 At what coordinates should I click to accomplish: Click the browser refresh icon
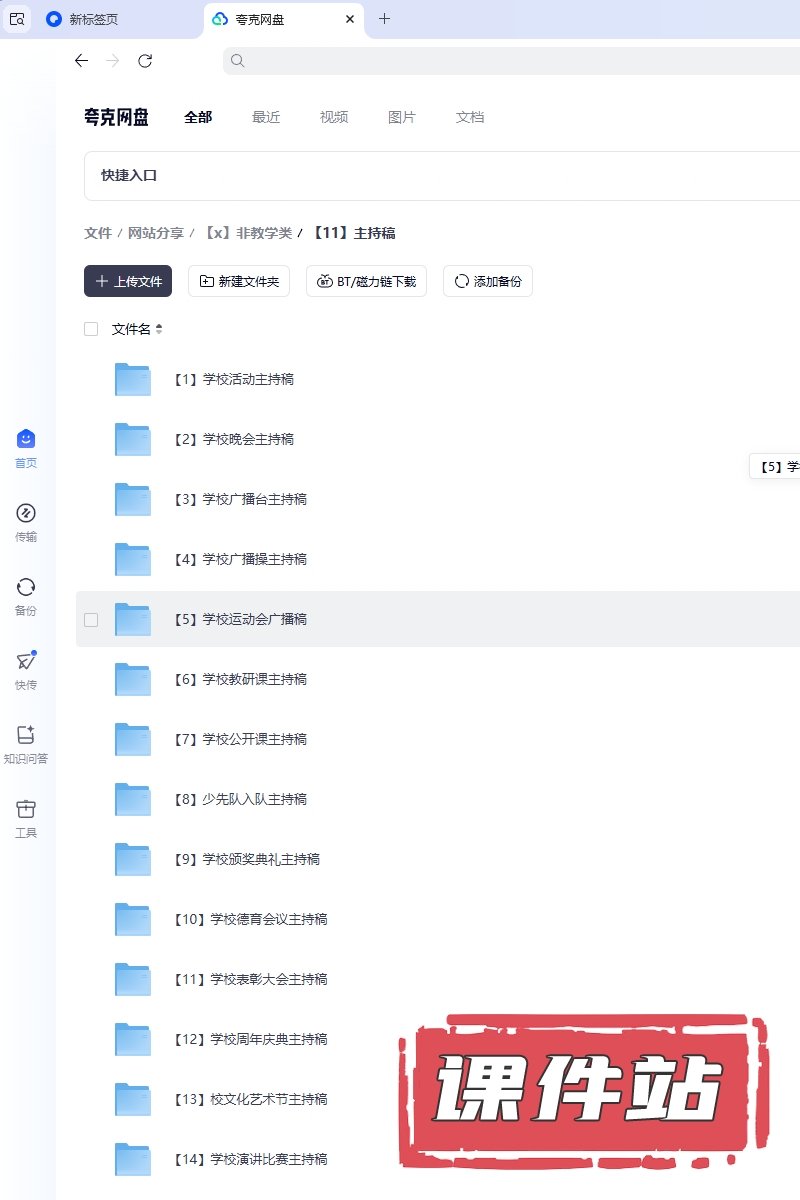point(145,61)
